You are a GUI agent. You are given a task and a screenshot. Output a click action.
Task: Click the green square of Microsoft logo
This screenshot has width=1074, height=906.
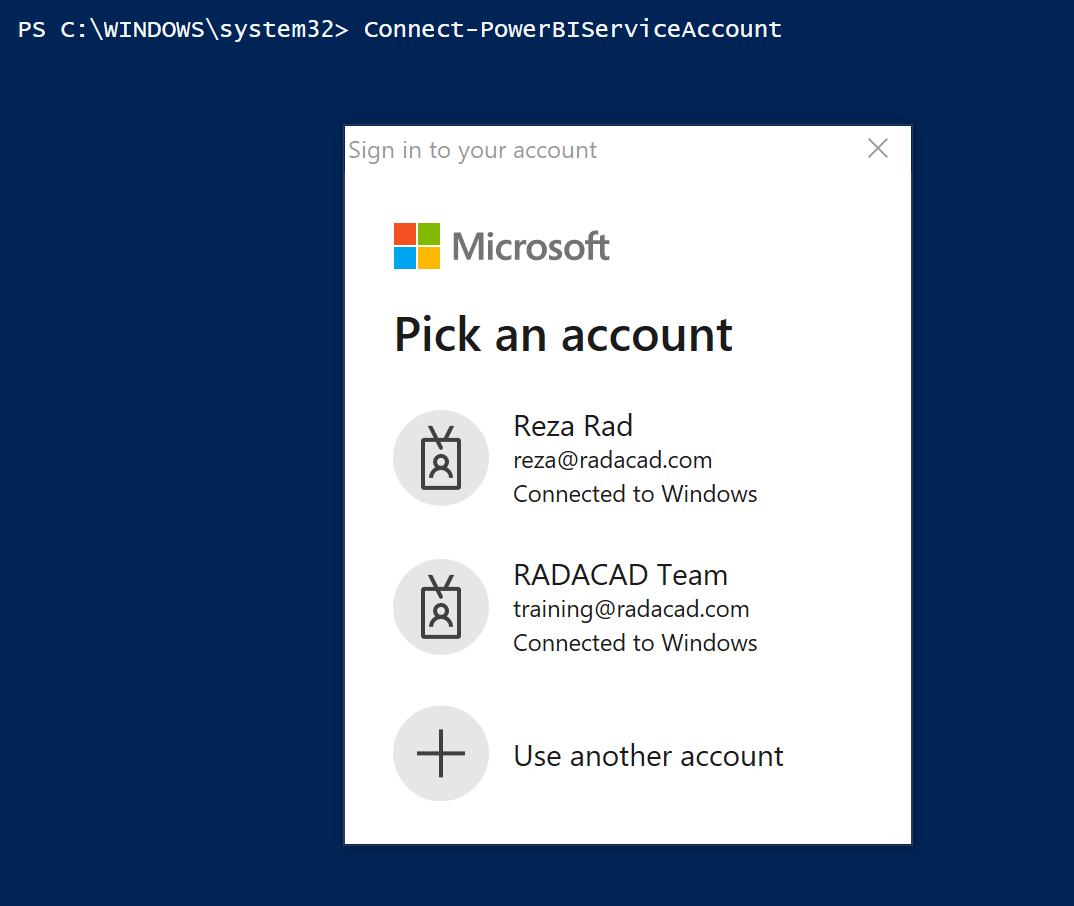click(429, 234)
